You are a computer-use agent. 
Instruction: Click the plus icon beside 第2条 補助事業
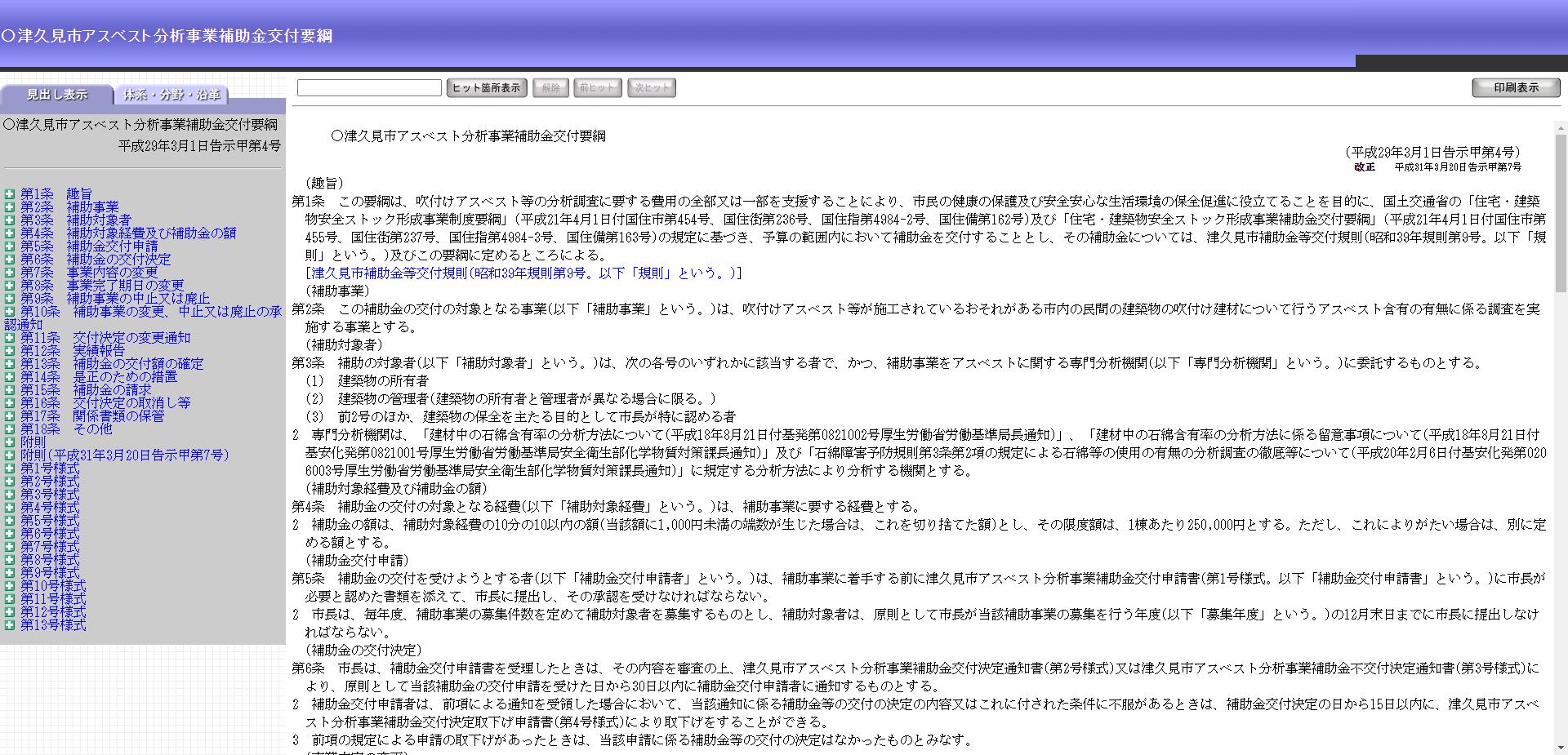tap(10, 207)
